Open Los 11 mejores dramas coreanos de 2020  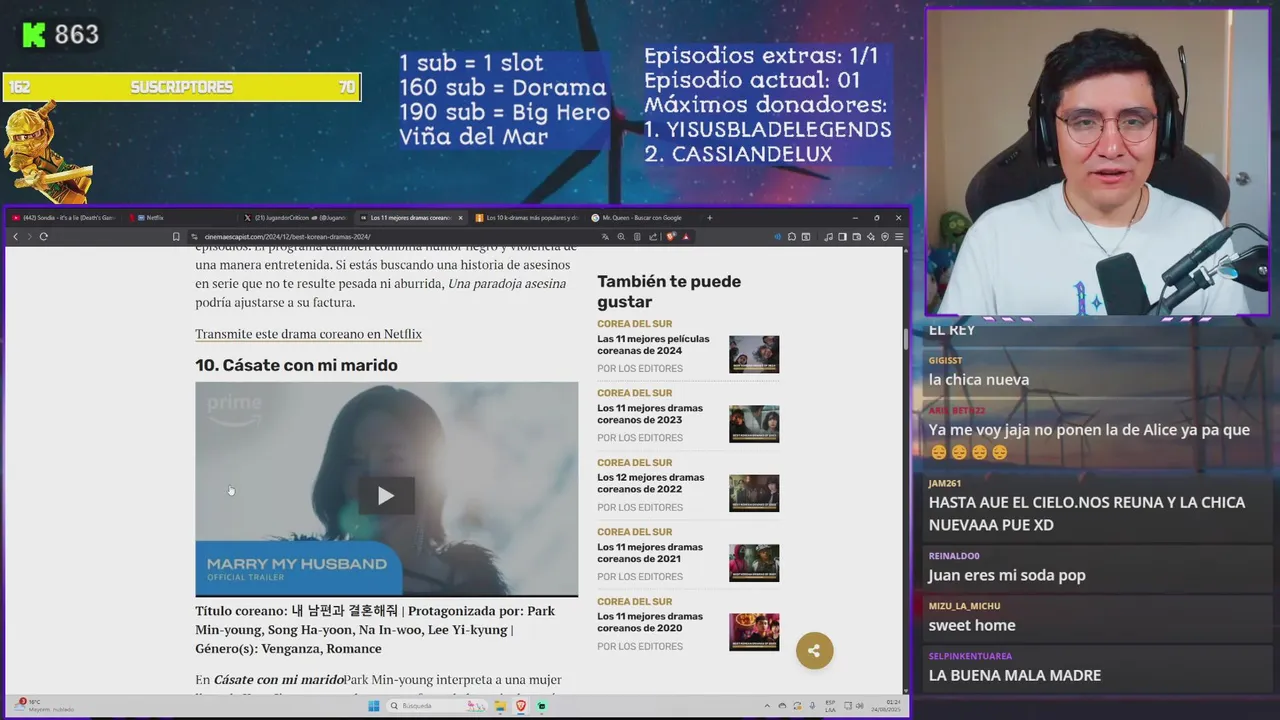(650, 622)
